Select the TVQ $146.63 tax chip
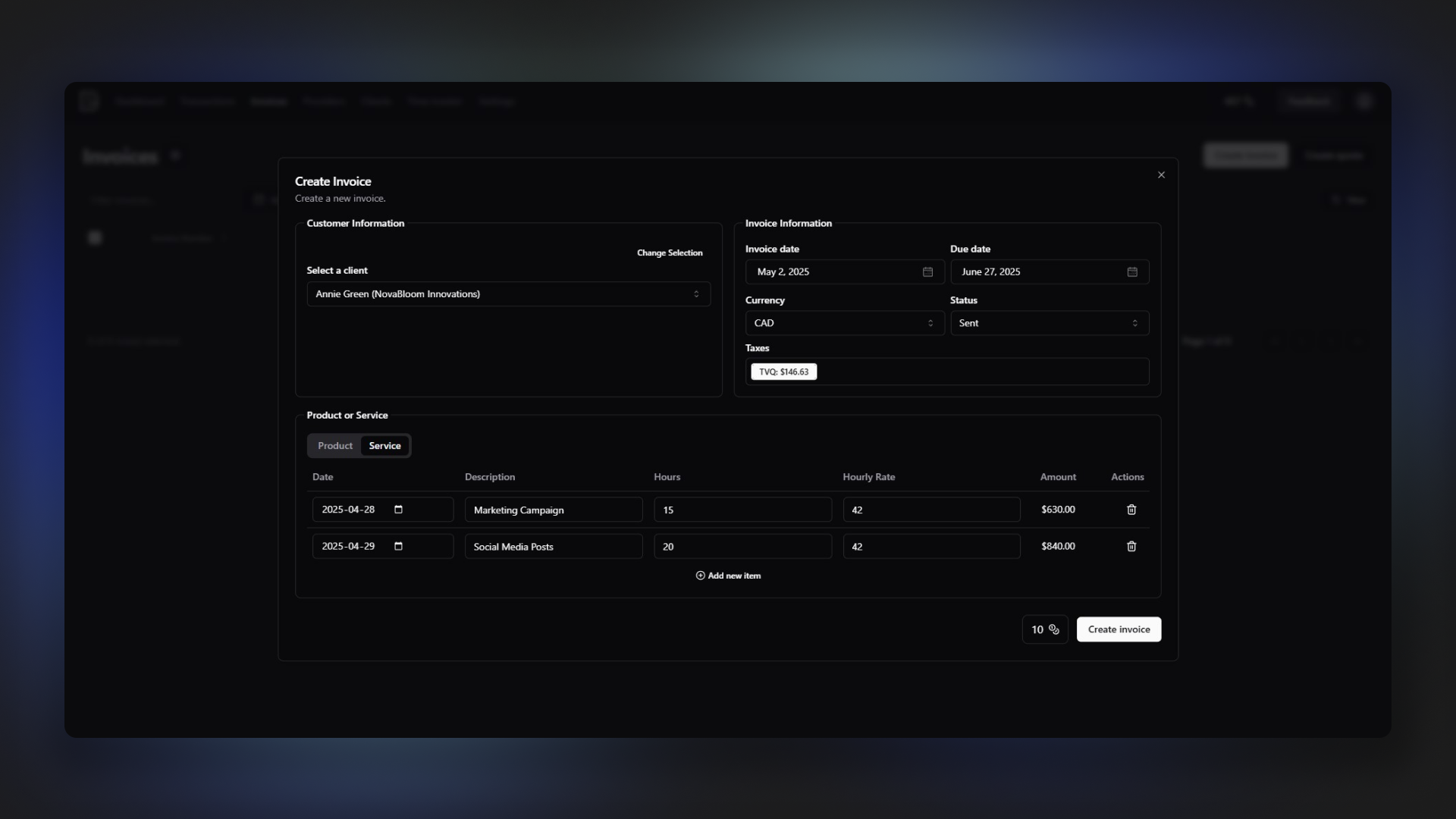1456x819 pixels. tap(783, 372)
